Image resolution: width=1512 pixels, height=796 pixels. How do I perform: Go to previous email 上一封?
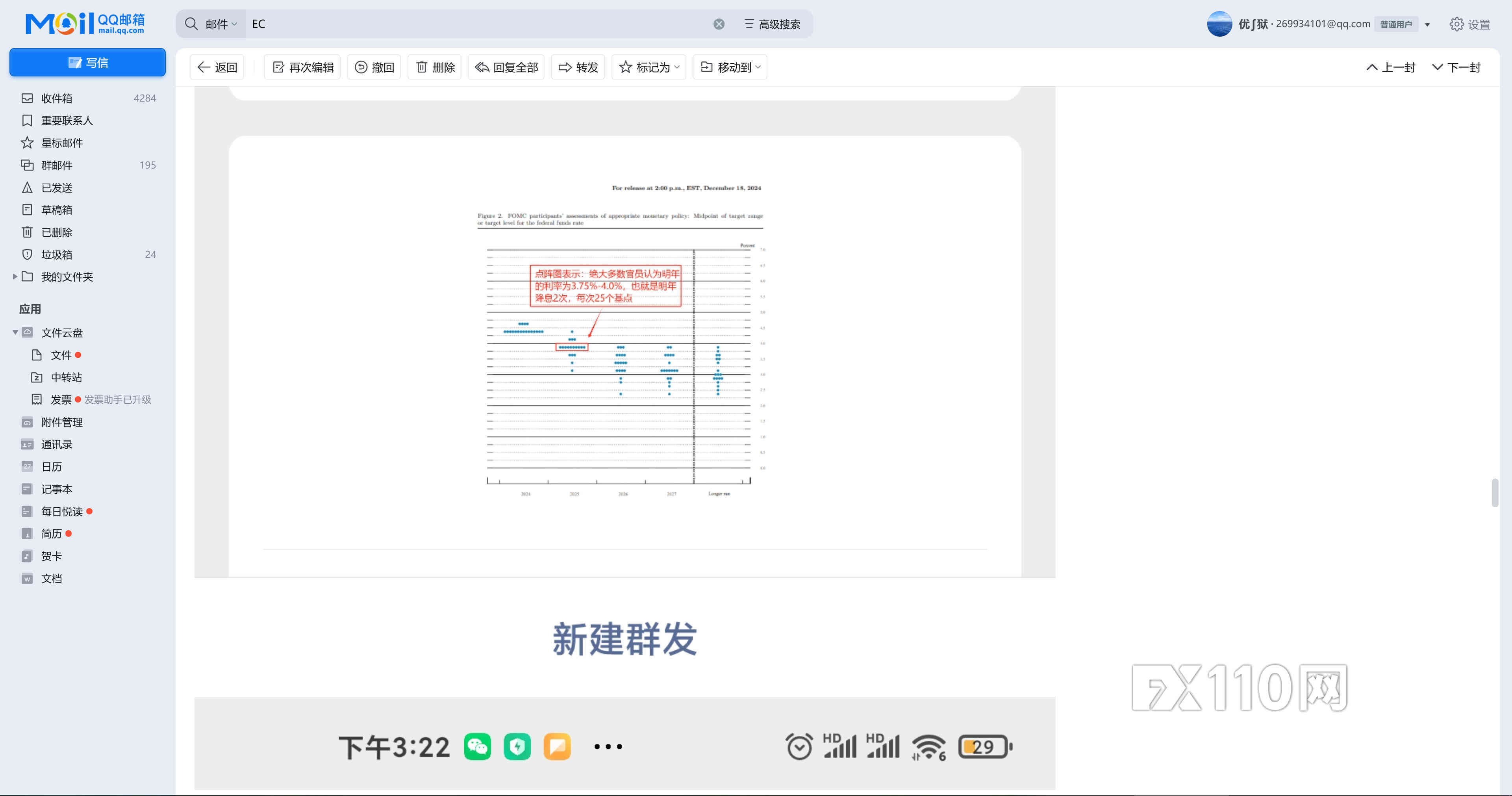[x=1390, y=67]
